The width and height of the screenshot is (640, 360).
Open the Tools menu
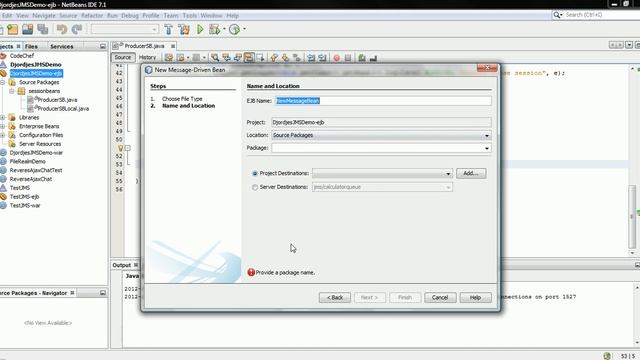click(190, 16)
